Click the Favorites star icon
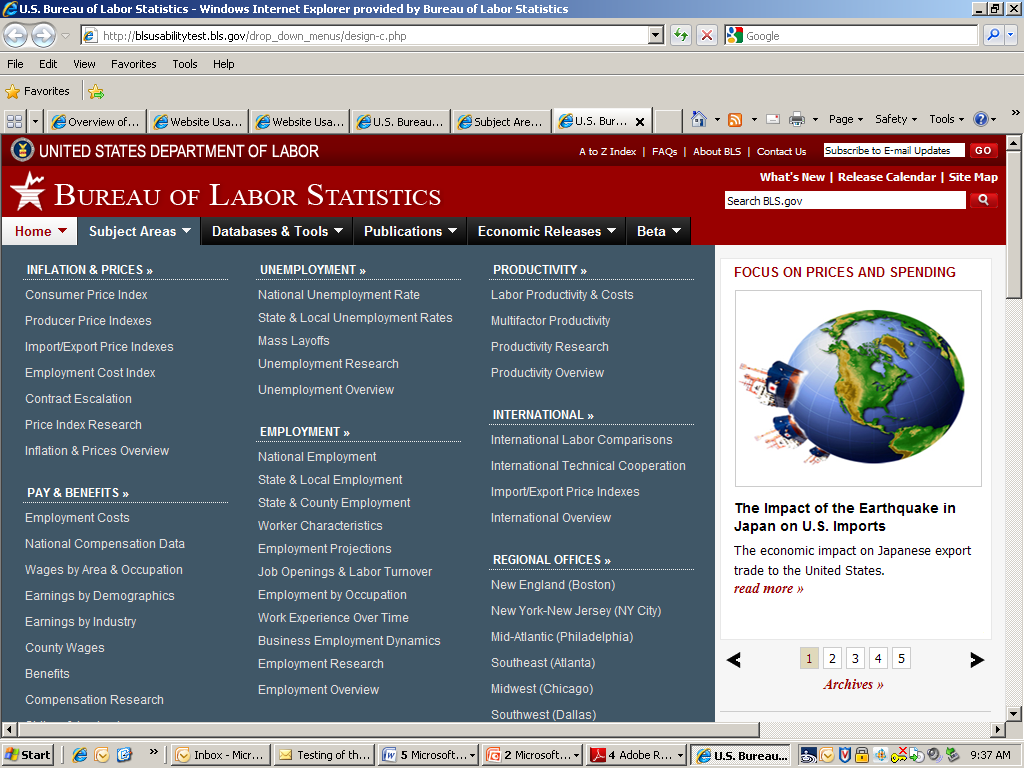1024x768 pixels. [x=12, y=91]
